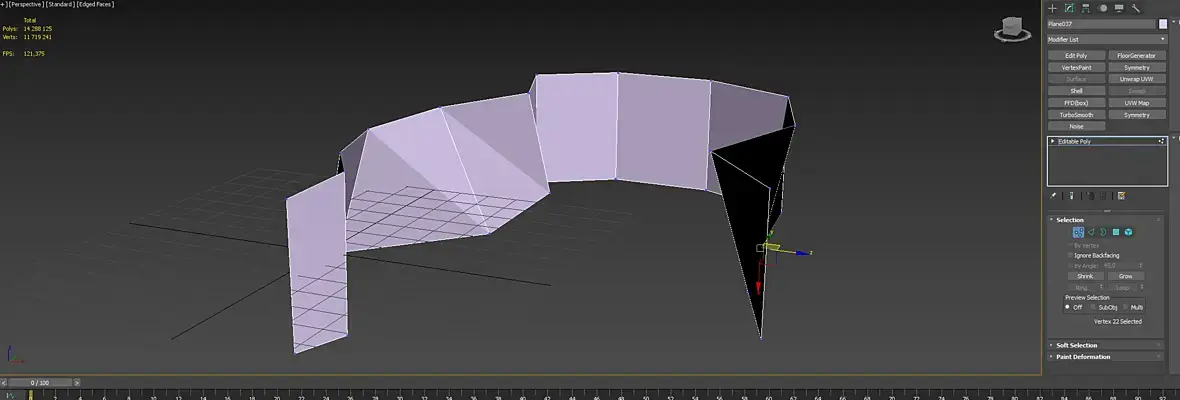Toggle By Vertex checkbox
The height and width of the screenshot is (400, 1180).
pos(1071,245)
